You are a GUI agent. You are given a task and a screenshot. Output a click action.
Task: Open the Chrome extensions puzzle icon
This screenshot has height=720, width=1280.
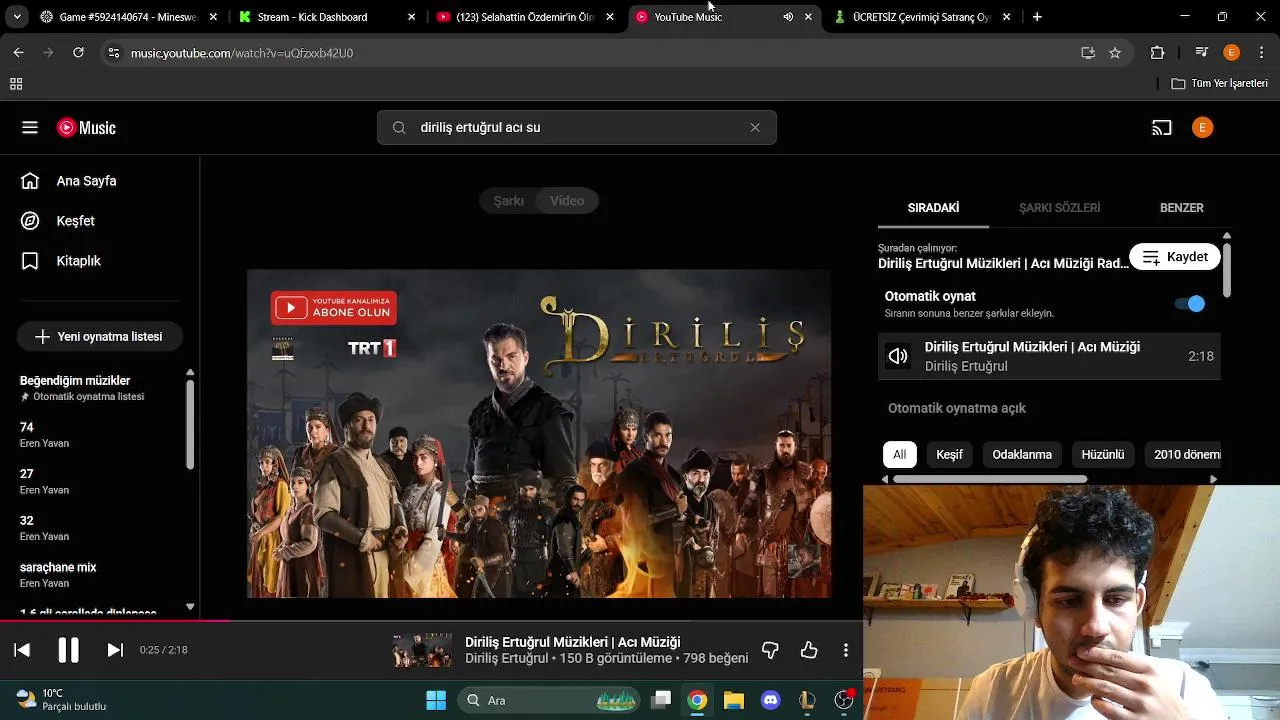1158,53
